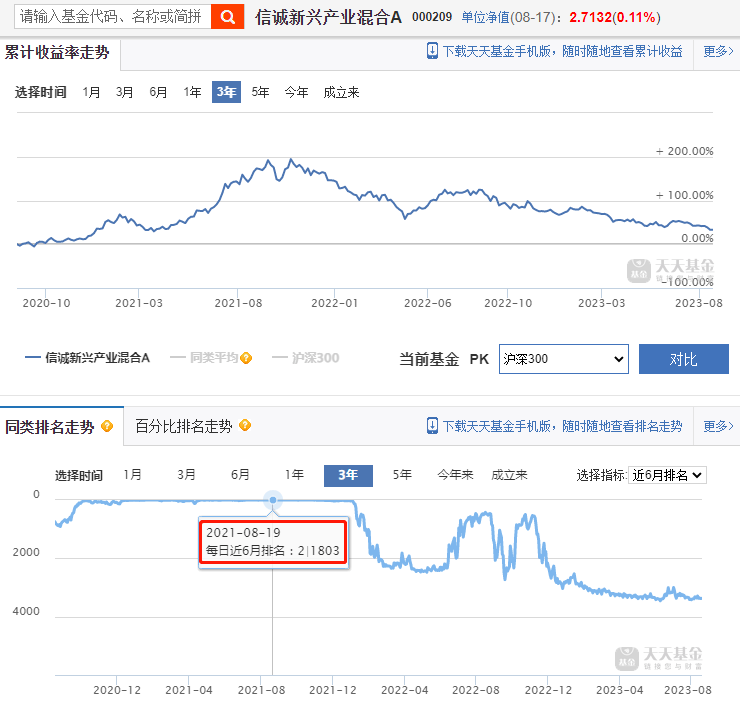Click the highlighted 2021-08-19 point on ranking chart
The width and height of the screenshot is (740, 711).
tap(273, 499)
